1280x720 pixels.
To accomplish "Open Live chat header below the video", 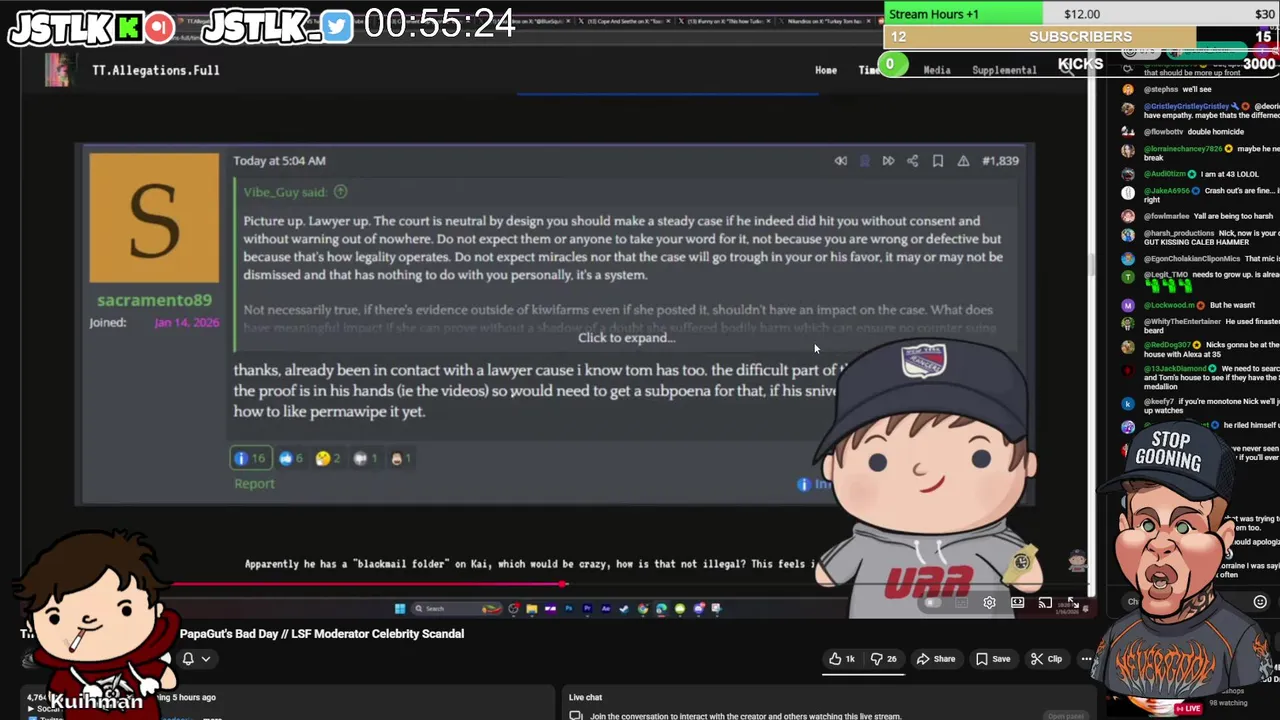I will click(x=585, y=697).
